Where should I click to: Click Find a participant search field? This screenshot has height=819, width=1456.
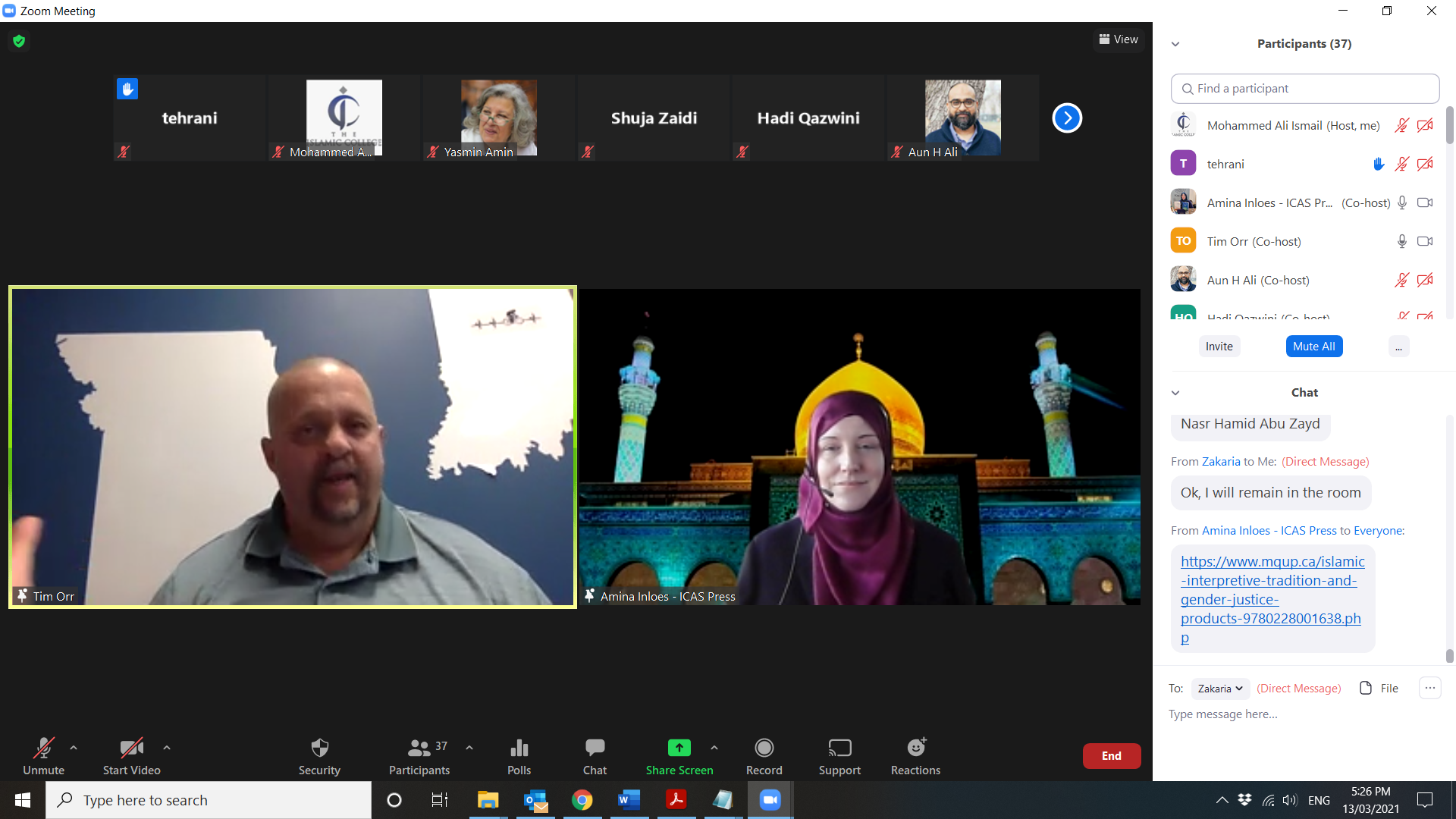click(1305, 89)
